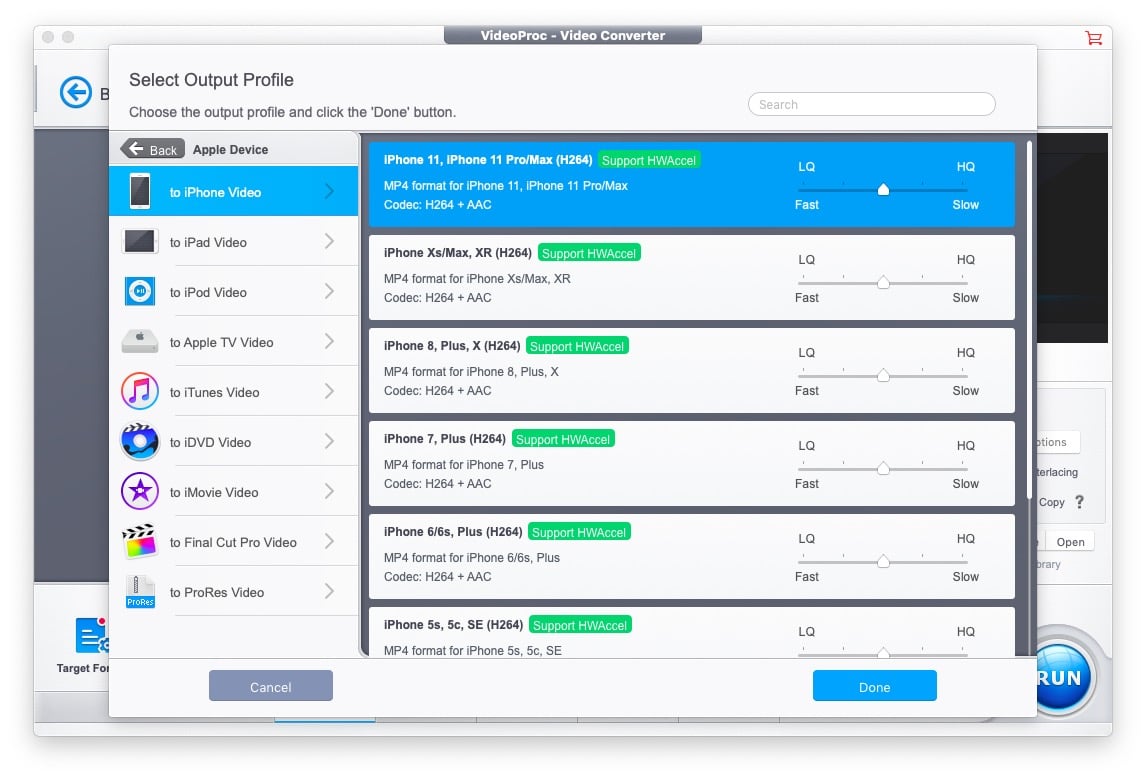
Task: Select the to iTunes Video category
Action: click(233, 391)
